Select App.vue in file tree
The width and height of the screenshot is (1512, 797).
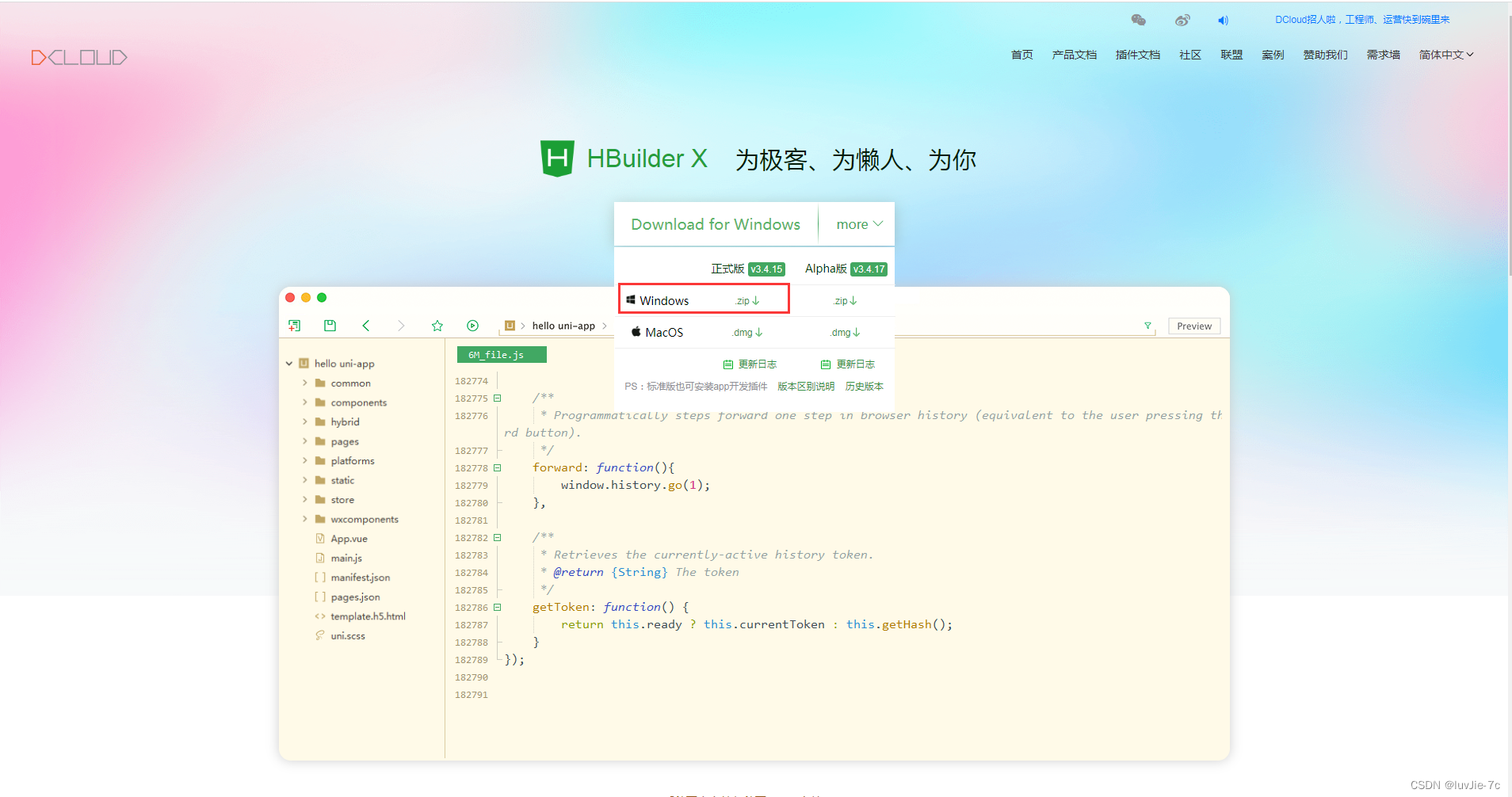(349, 539)
